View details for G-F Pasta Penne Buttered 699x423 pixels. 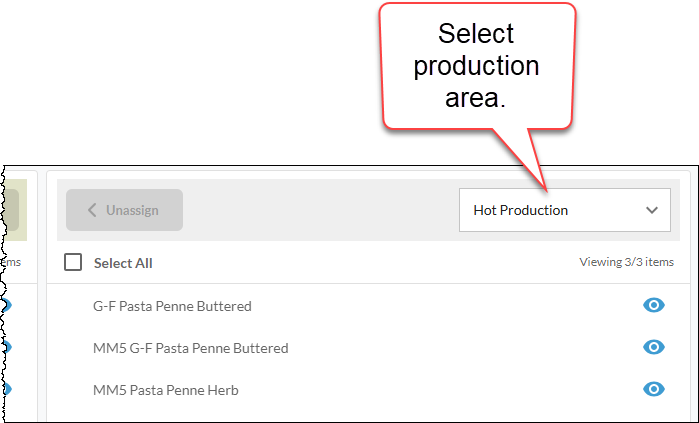[654, 305]
